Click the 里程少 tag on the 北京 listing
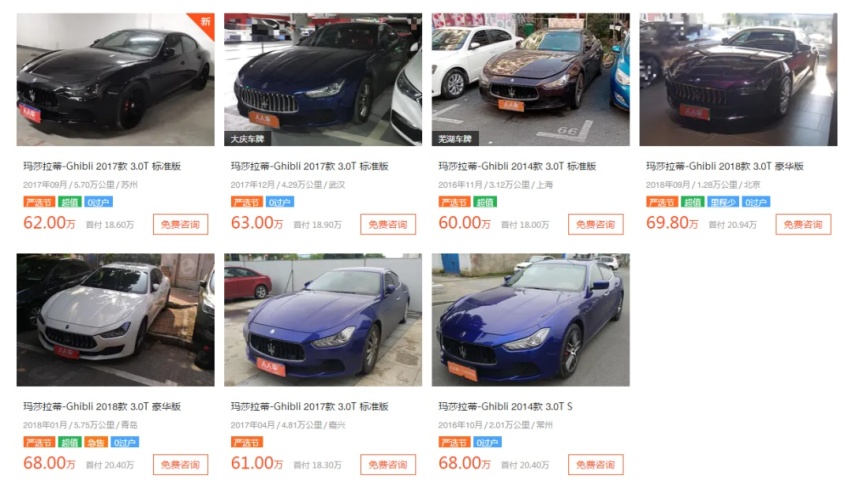Image resolution: width=852 pixels, height=482 pixels. coord(723,202)
